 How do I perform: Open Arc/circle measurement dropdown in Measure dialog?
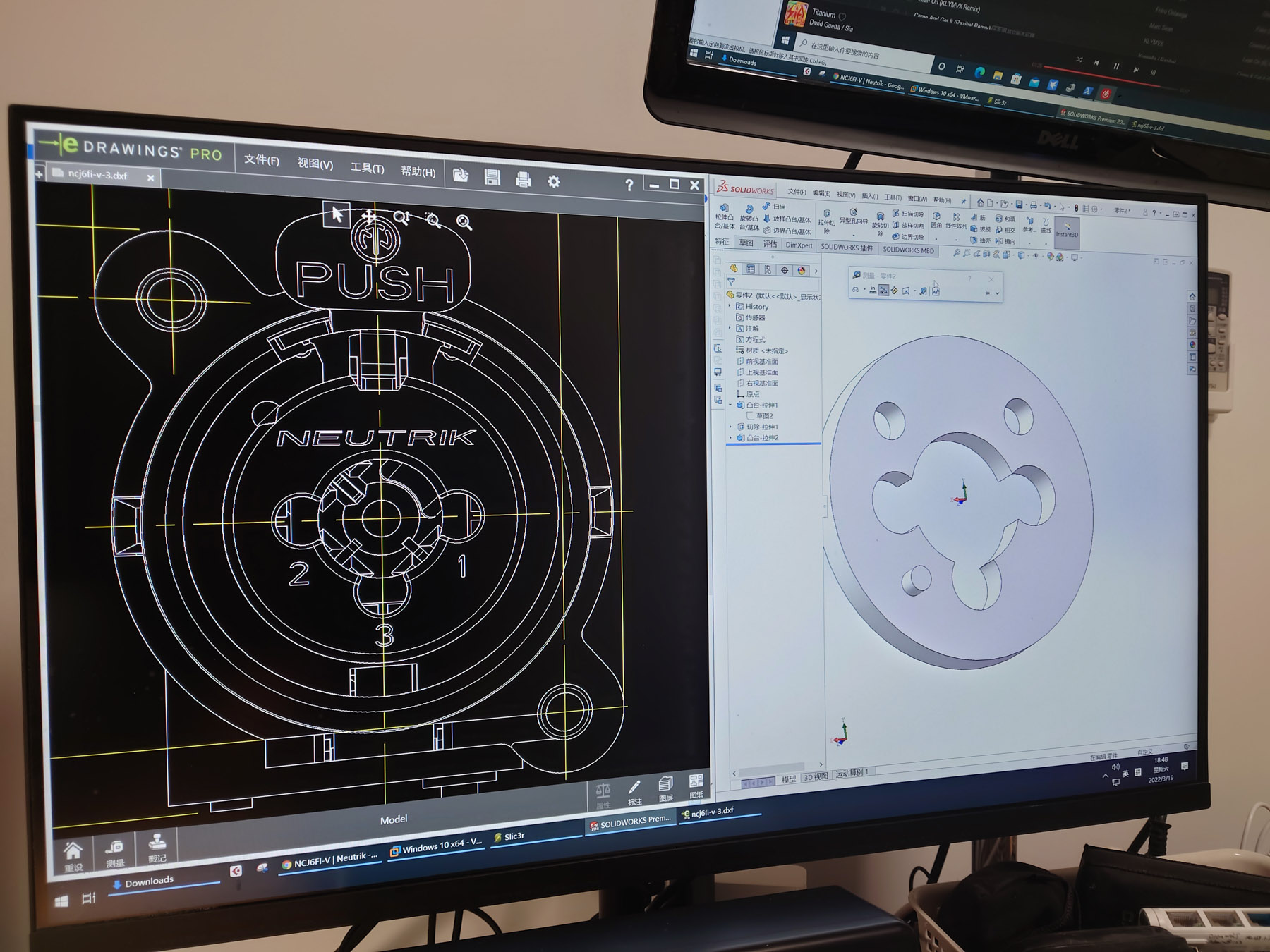click(x=864, y=289)
